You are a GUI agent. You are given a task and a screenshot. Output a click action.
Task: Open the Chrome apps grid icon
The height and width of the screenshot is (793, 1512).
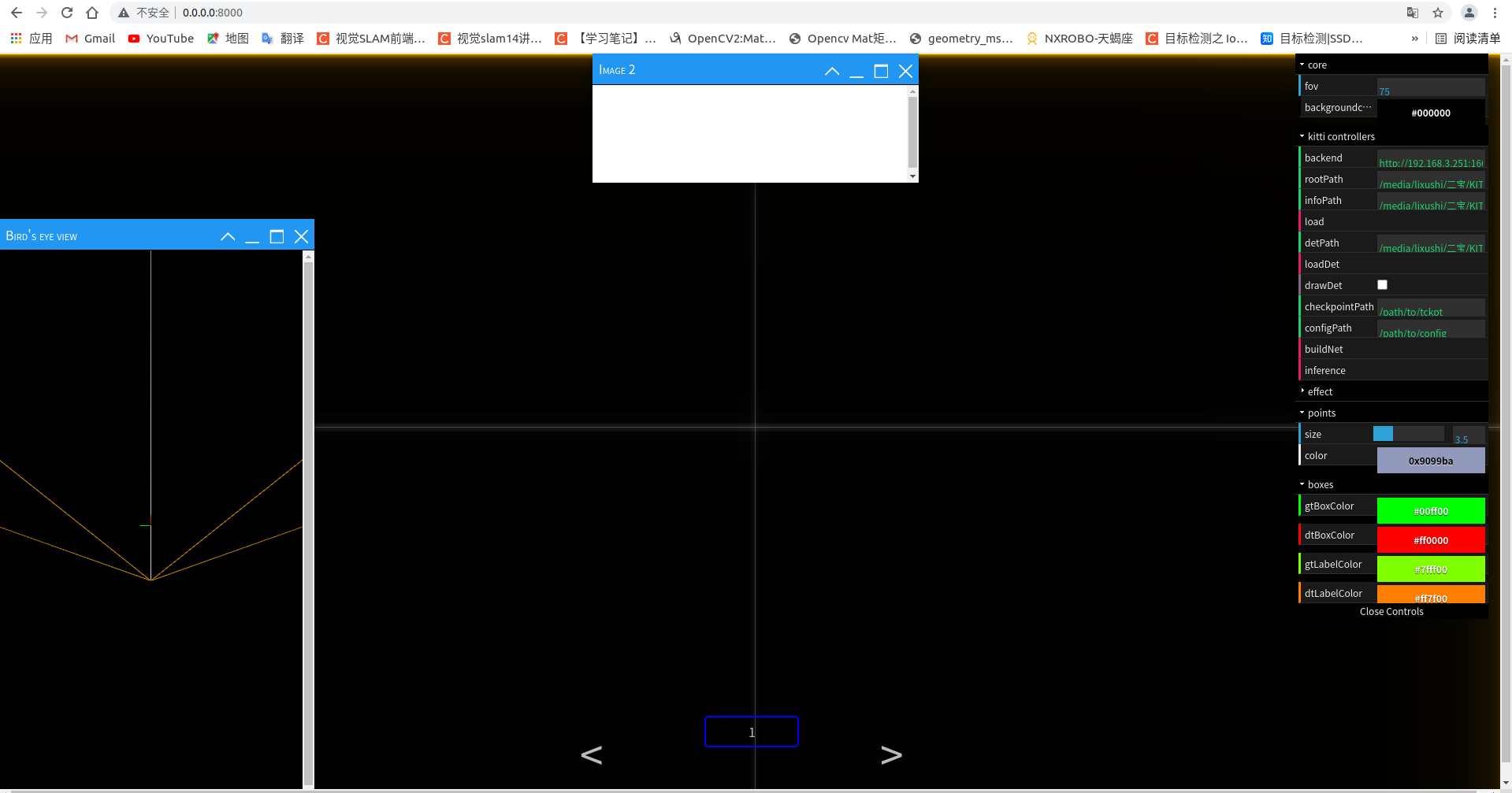[14, 38]
